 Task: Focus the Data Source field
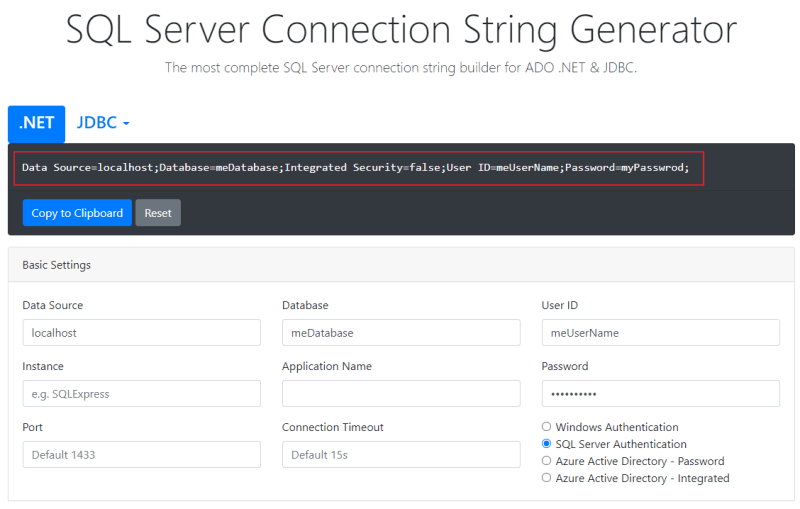[141, 333]
